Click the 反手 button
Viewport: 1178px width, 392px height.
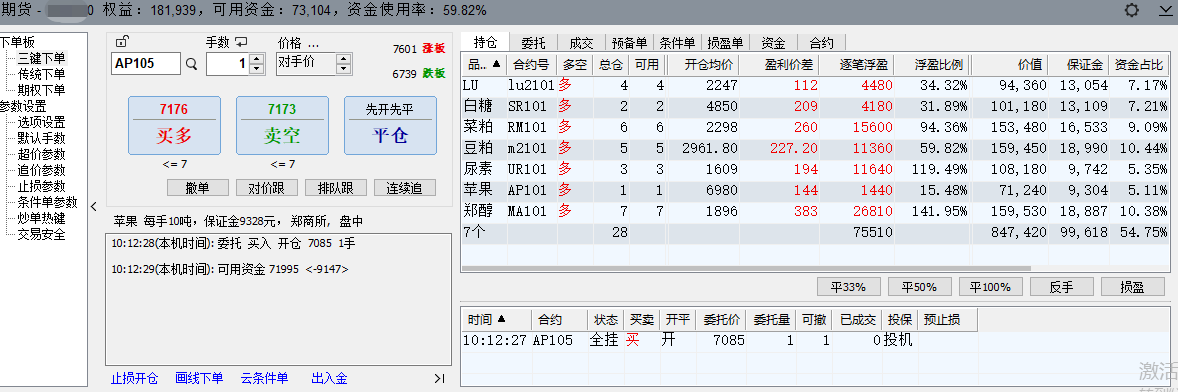pyautogui.click(x=1062, y=287)
